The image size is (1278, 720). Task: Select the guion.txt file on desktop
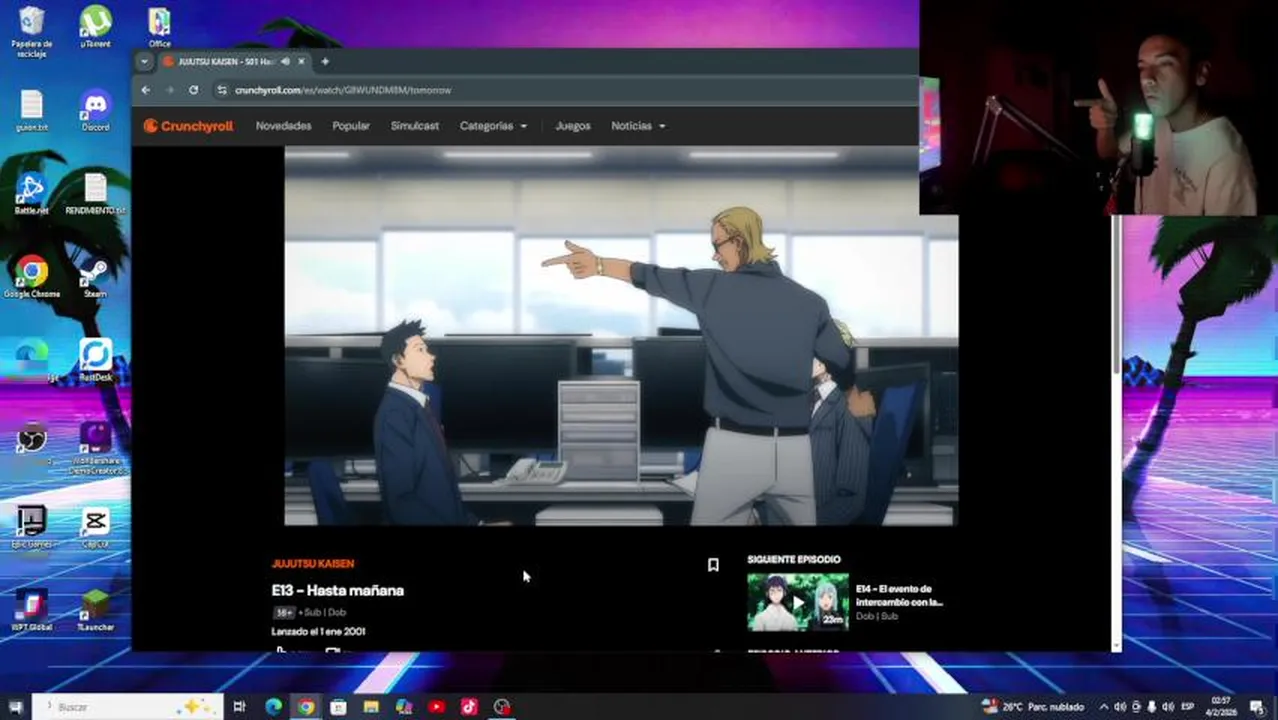[x=32, y=111]
